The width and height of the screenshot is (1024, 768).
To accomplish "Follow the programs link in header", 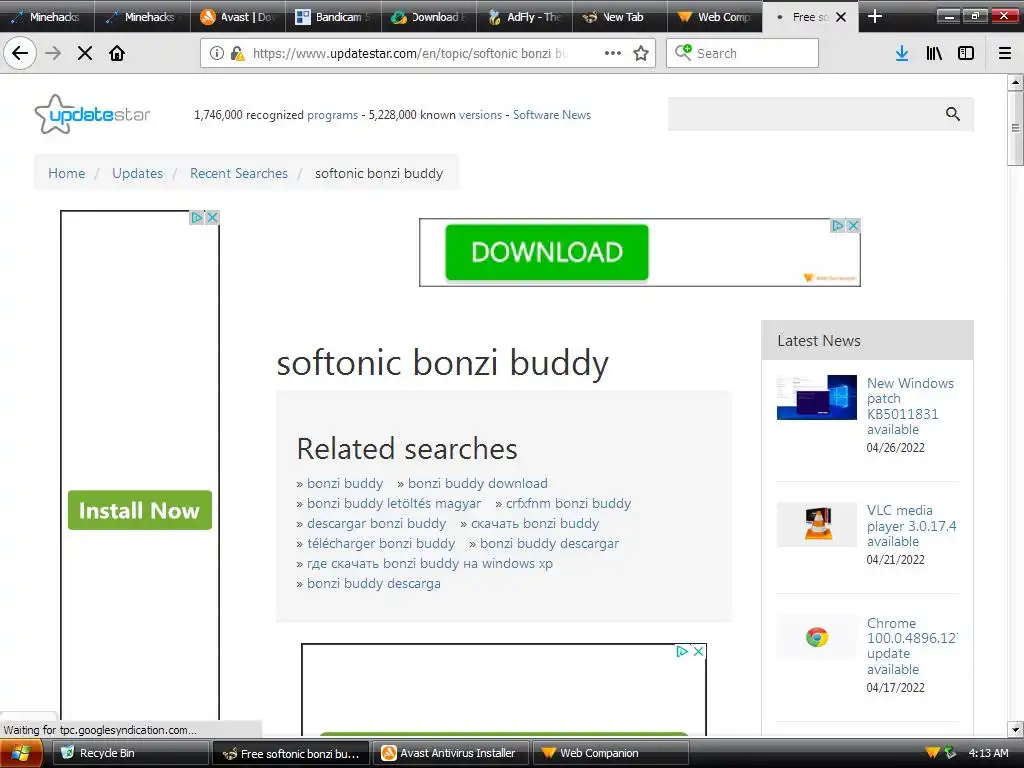I will 332,115.
